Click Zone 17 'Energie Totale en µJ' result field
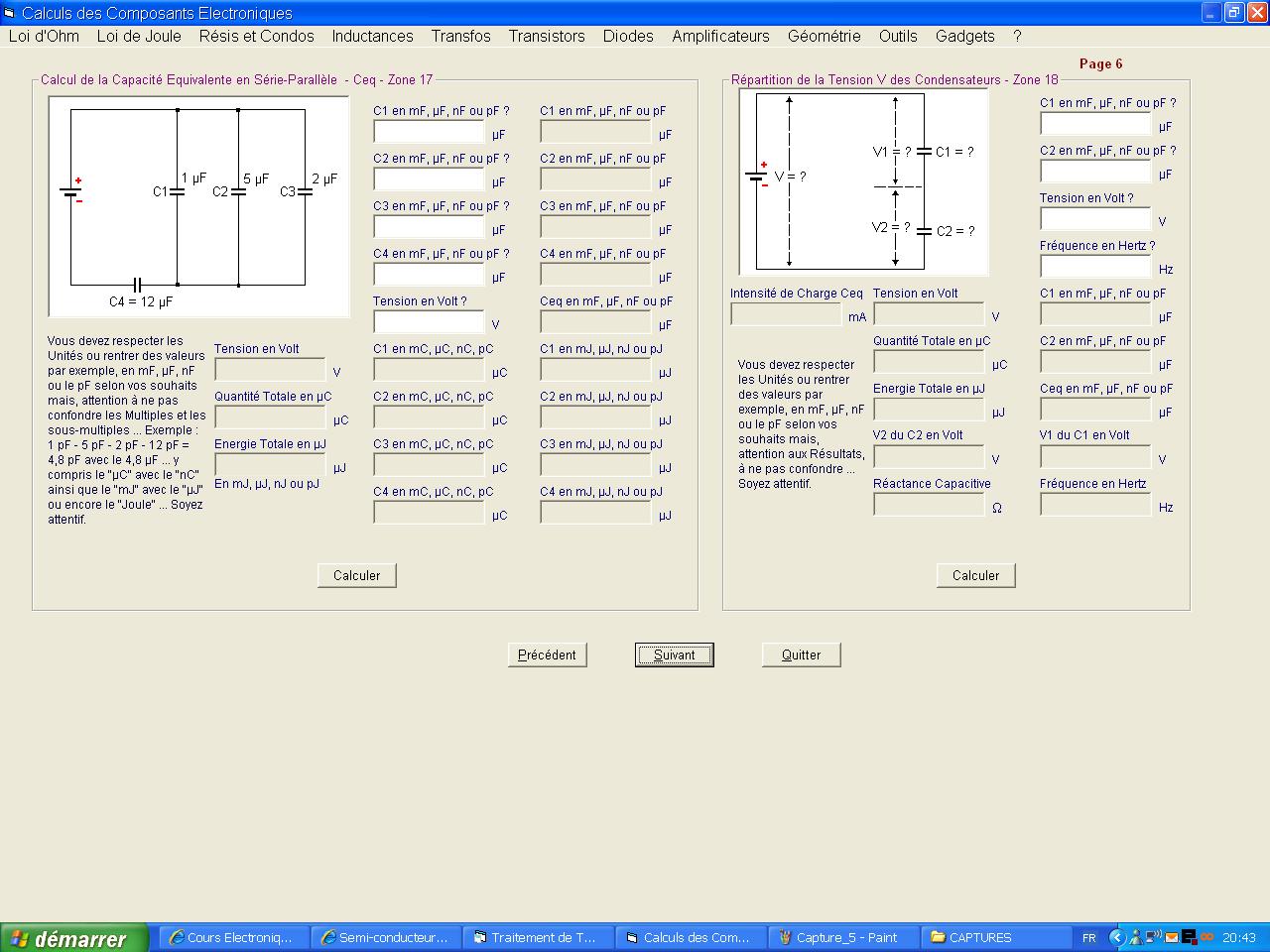 click(270, 465)
